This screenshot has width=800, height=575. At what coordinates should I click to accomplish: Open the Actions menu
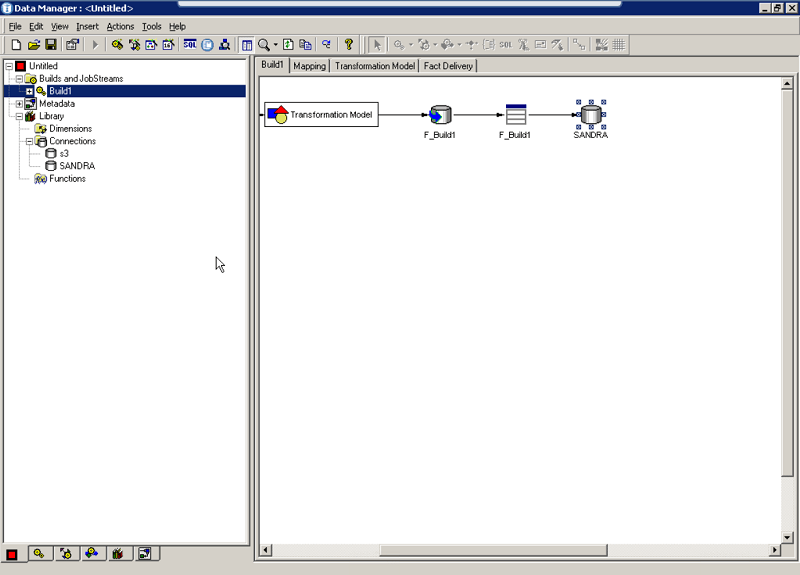pyautogui.click(x=120, y=26)
